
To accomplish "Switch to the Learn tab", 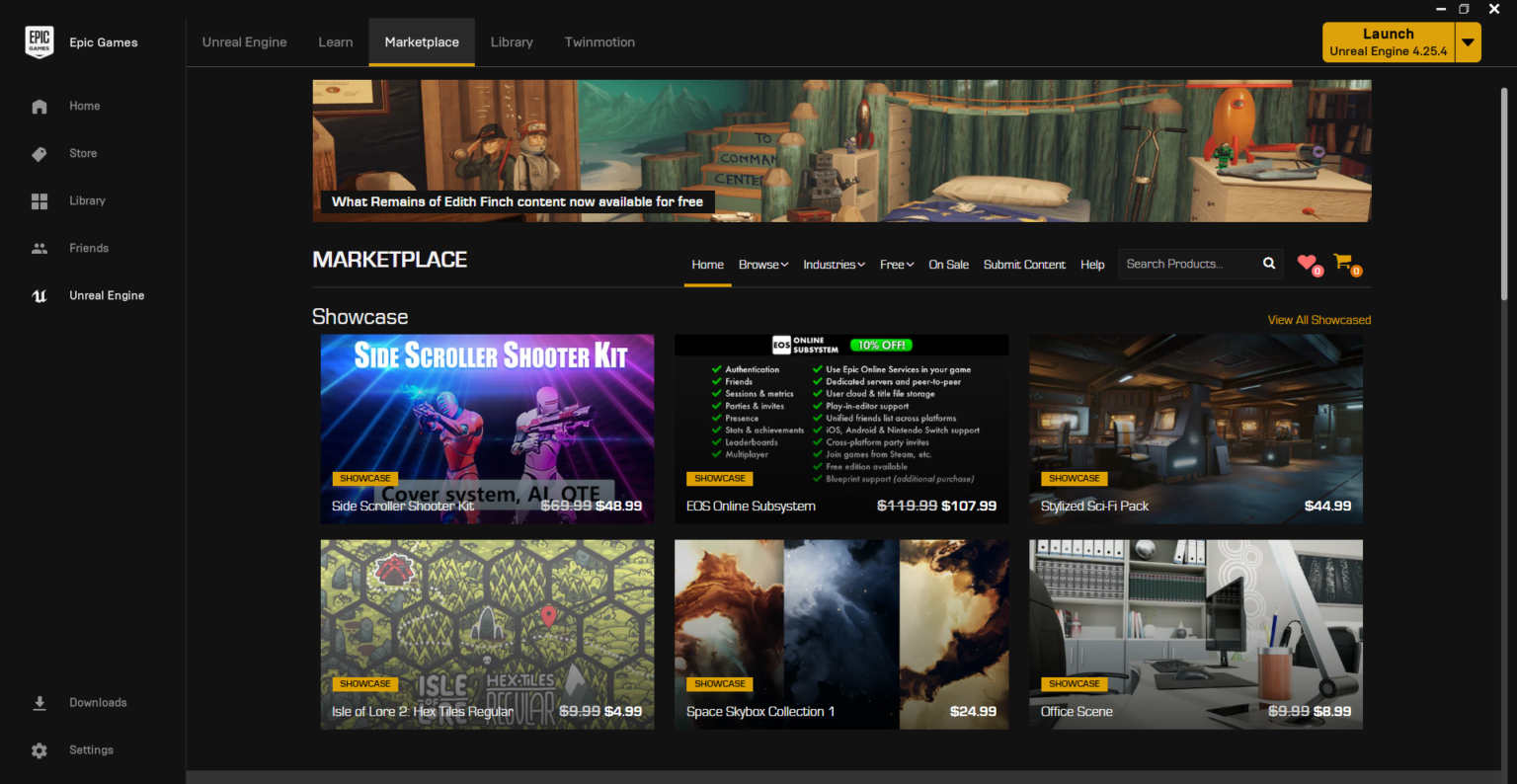I will pos(335,42).
